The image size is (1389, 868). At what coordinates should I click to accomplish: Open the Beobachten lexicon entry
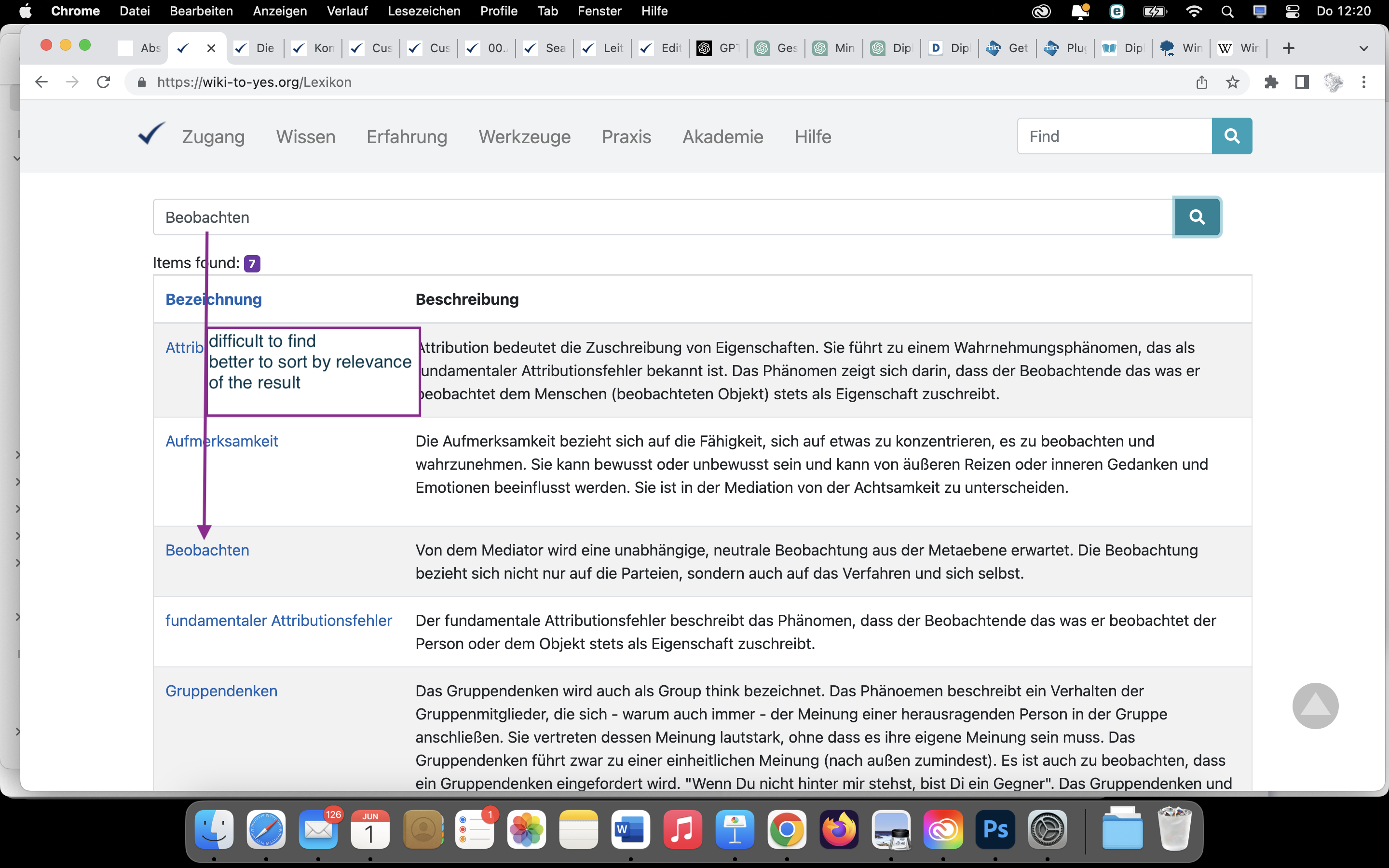point(207,550)
